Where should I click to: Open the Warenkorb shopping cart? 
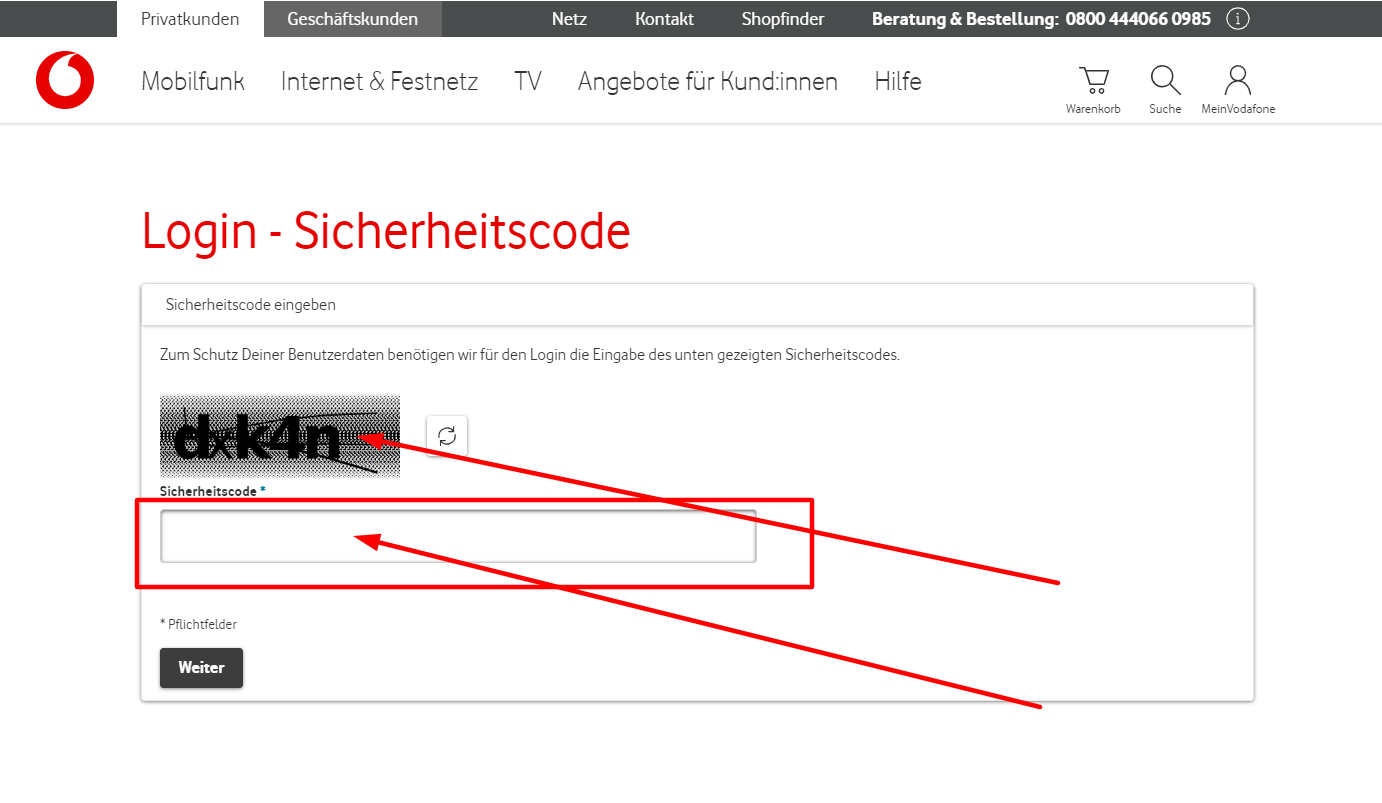click(x=1093, y=89)
